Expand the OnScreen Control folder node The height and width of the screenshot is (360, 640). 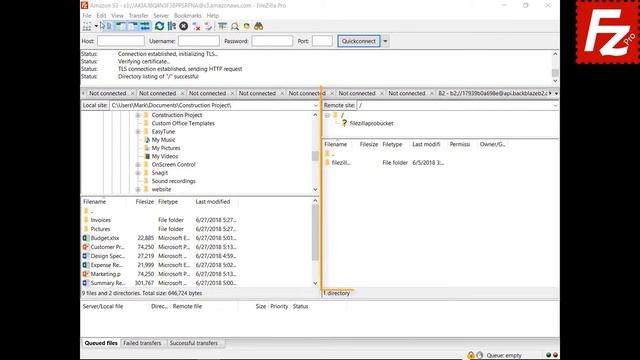tap(138, 165)
